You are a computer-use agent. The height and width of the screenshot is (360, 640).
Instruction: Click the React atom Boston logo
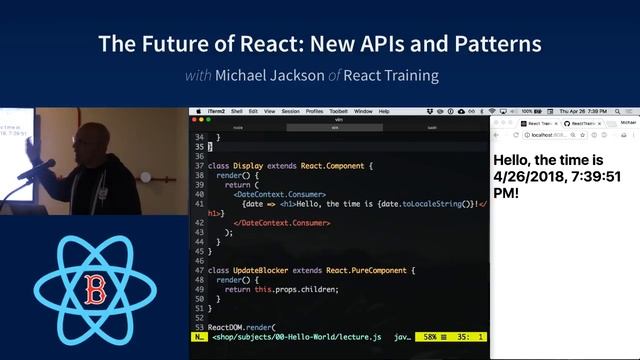click(95, 290)
